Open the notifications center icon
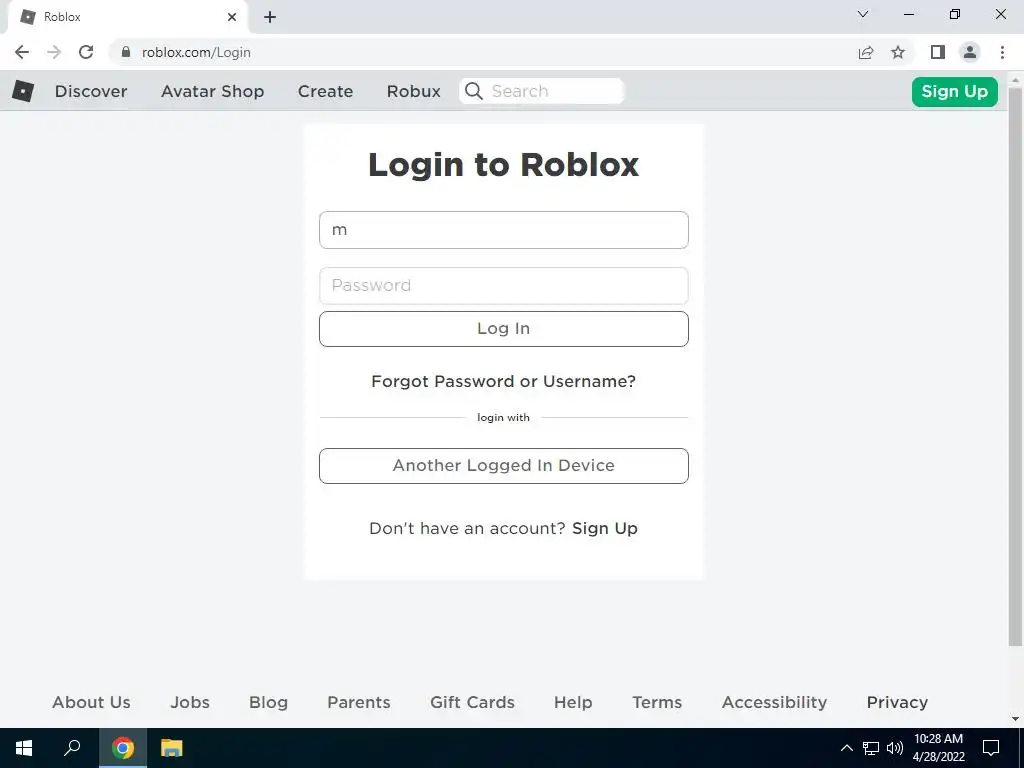1024x768 pixels. click(x=991, y=748)
